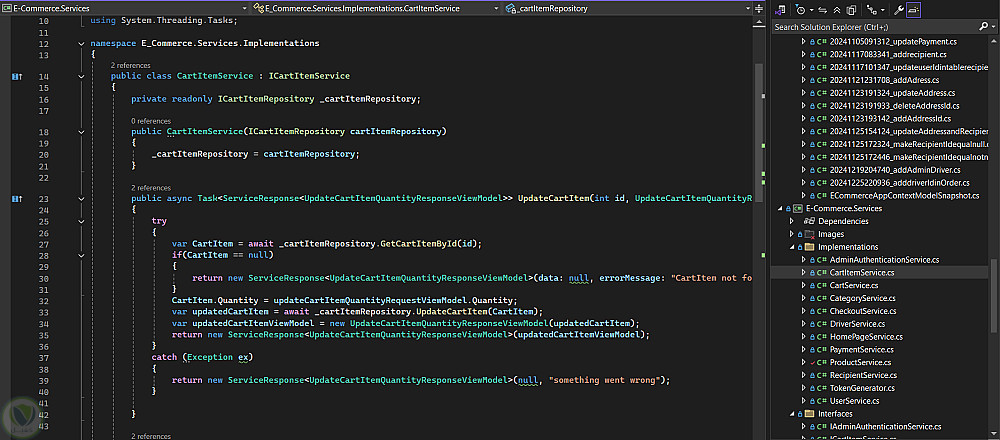Open CategoryService.cs file
1000x440 pixels.
862,298
